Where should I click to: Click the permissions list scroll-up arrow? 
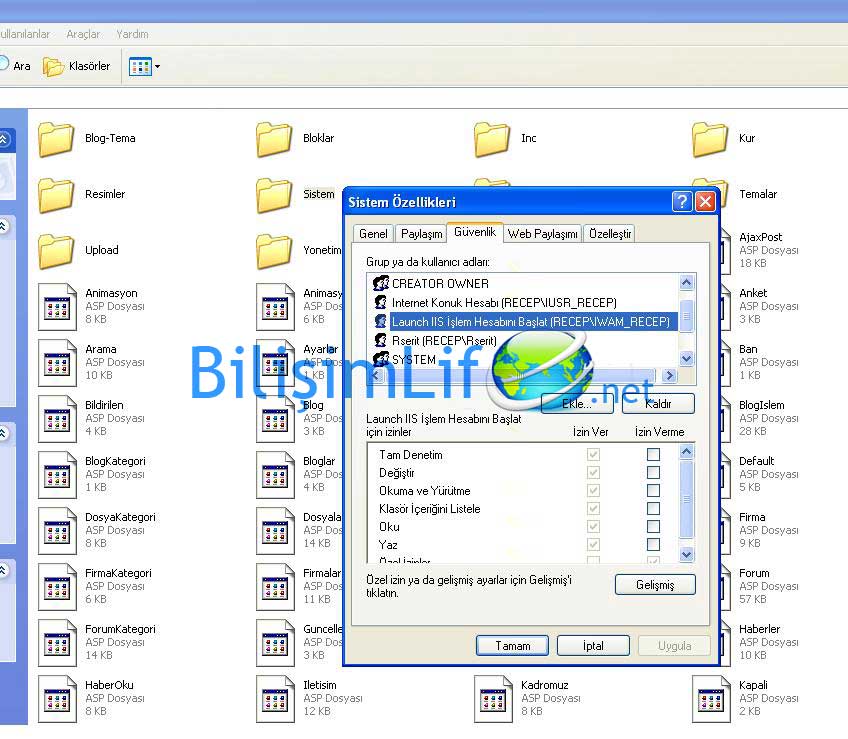(686, 451)
